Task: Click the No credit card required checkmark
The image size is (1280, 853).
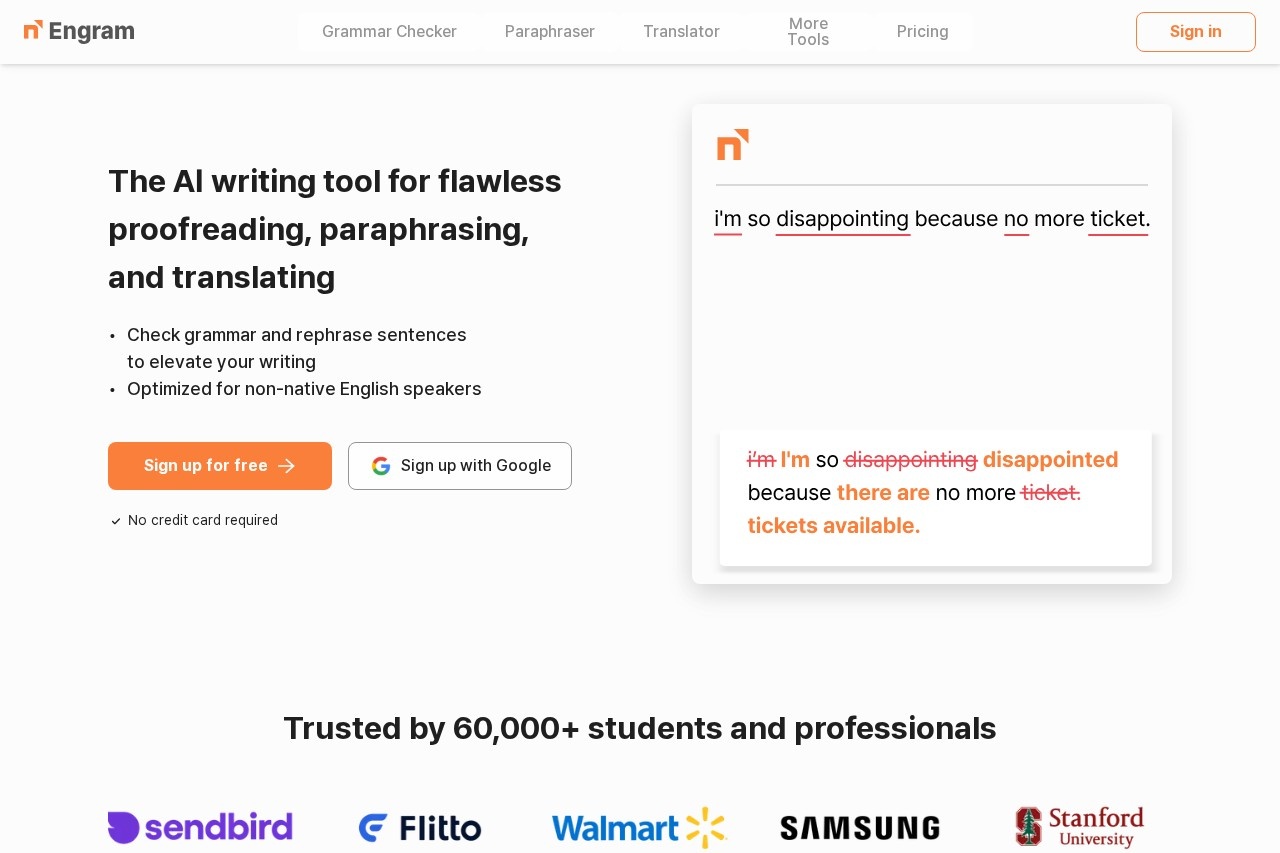Action: click(x=116, y=521)
